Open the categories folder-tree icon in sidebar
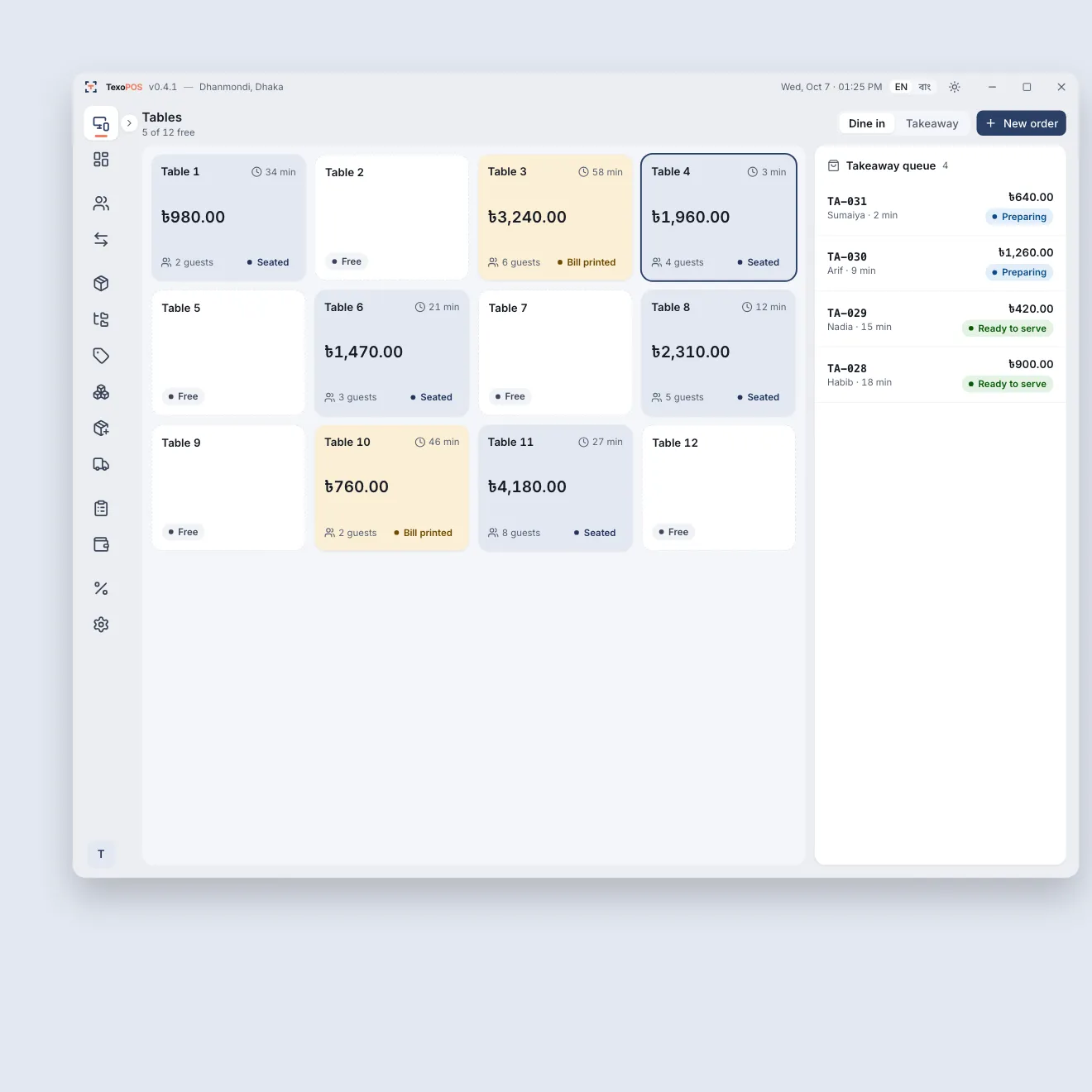The height and width of the screenshot is (1092, 1092). [x=101, y=319]
